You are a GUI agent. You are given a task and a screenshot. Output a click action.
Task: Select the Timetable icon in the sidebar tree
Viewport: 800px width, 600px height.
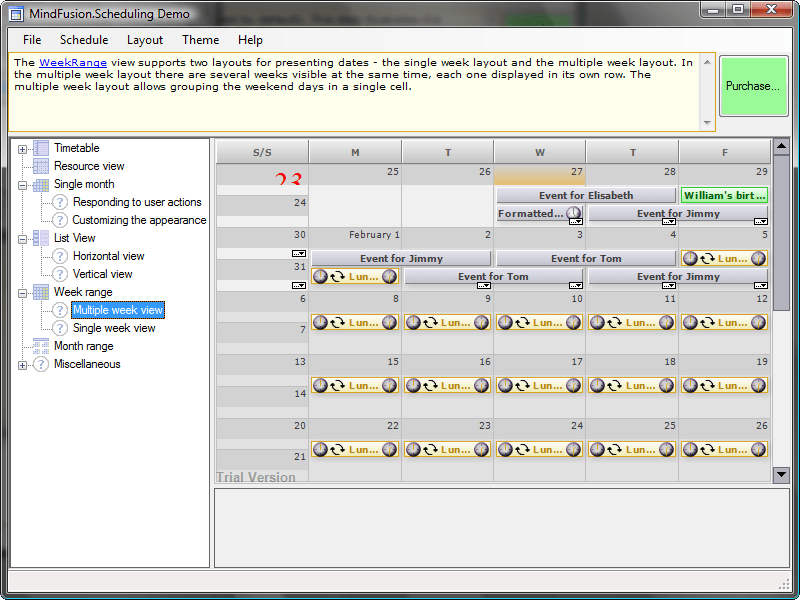pos(40,147)
